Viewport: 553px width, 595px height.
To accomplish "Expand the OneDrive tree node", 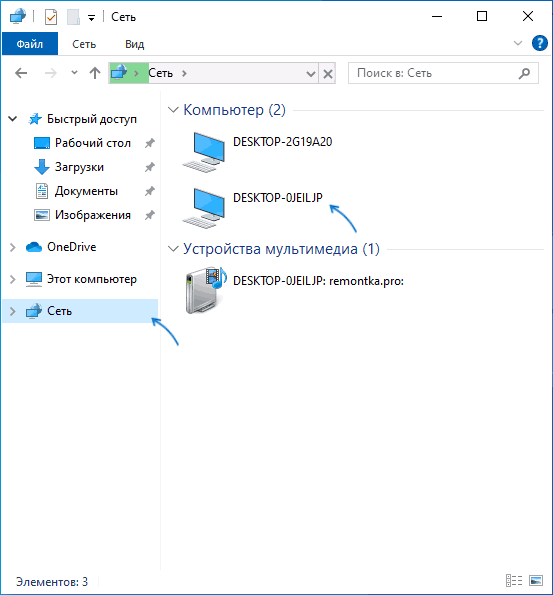I will pyautogui.click(x=13, y=247).
